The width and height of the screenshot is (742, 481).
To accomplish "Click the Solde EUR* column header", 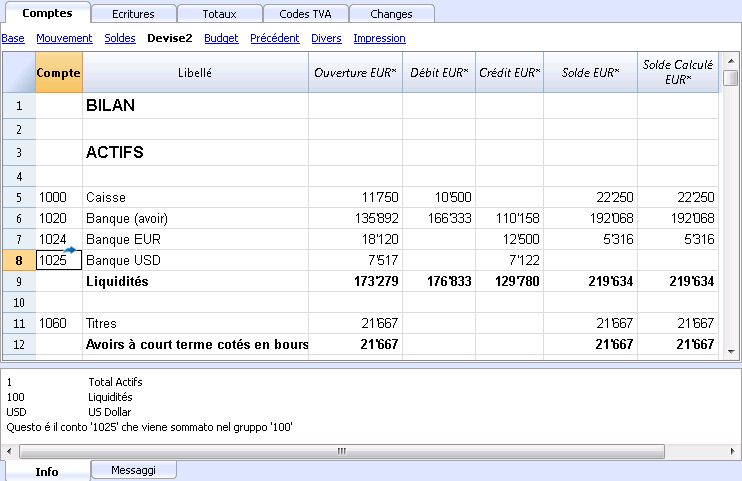I will coord(591,72).
